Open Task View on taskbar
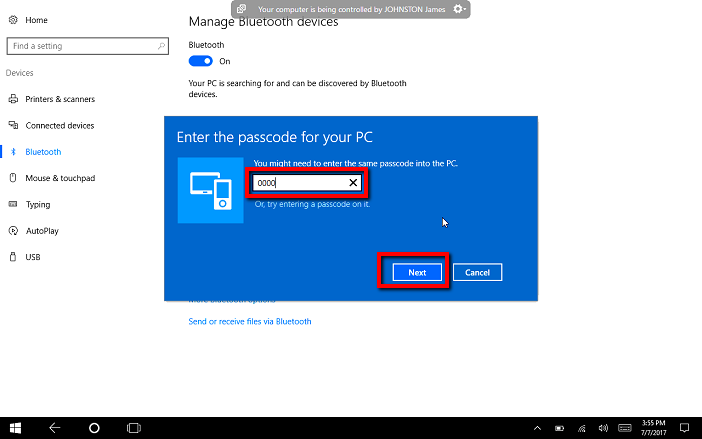This screenshot has height=439, width=702. 133,427
